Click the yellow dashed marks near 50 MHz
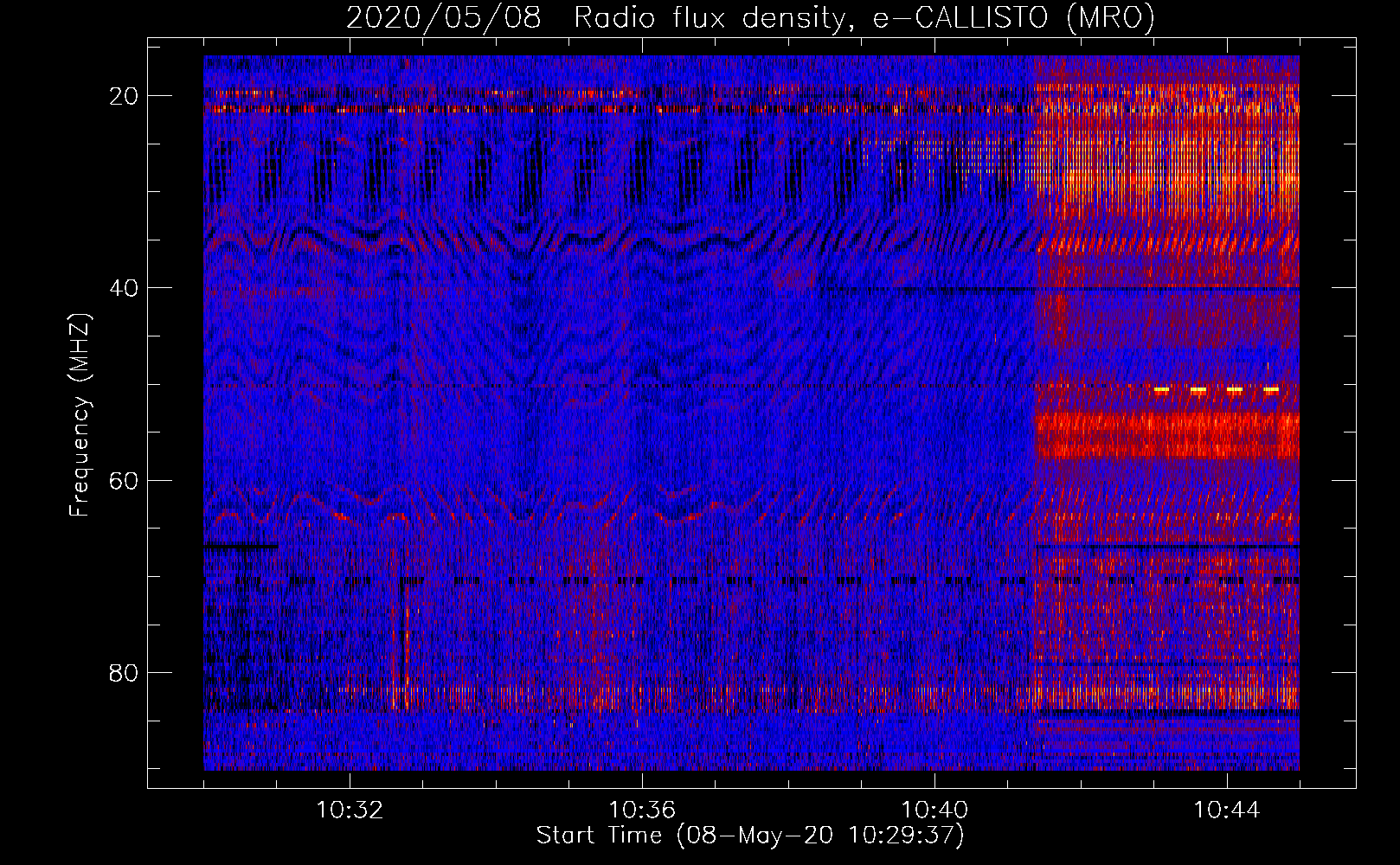The height and width of the screenshot is (865, 1400). coord(1216,390)
